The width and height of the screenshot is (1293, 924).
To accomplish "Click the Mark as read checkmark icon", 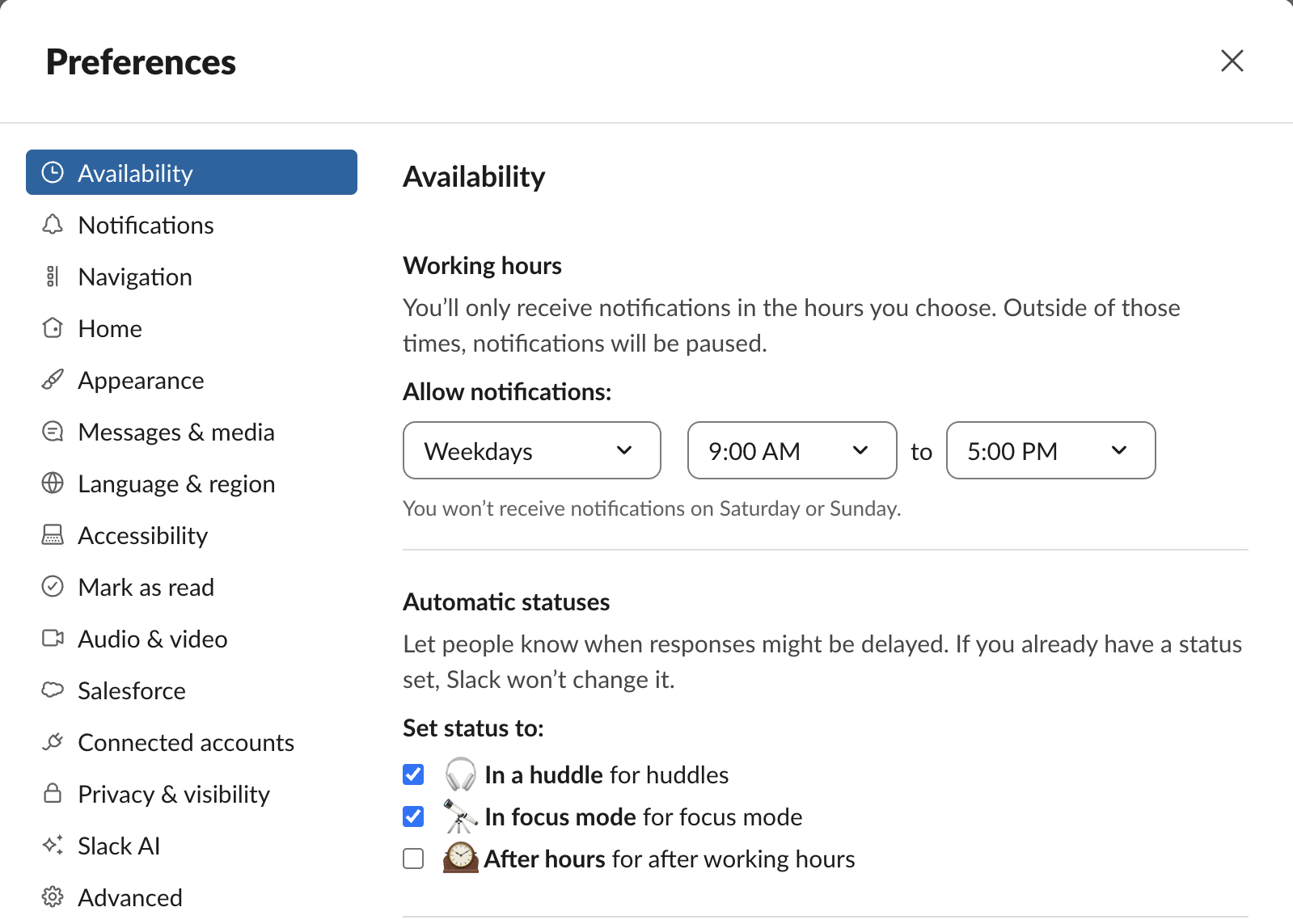I will pyautogui.click(x=53, y=586).
